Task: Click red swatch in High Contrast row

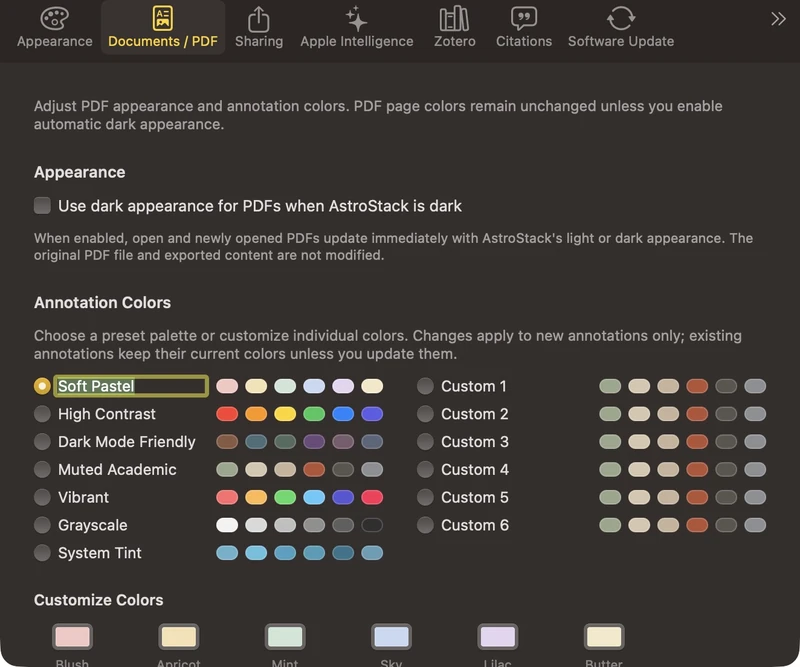Action: (227, 414)
